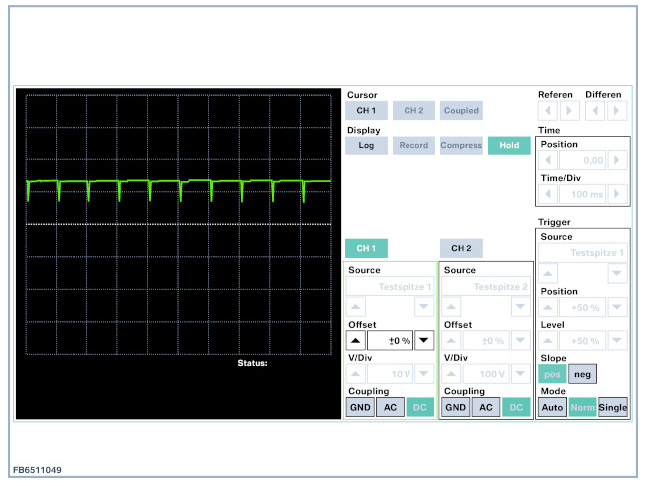Click the Log display button

point(366,145)
